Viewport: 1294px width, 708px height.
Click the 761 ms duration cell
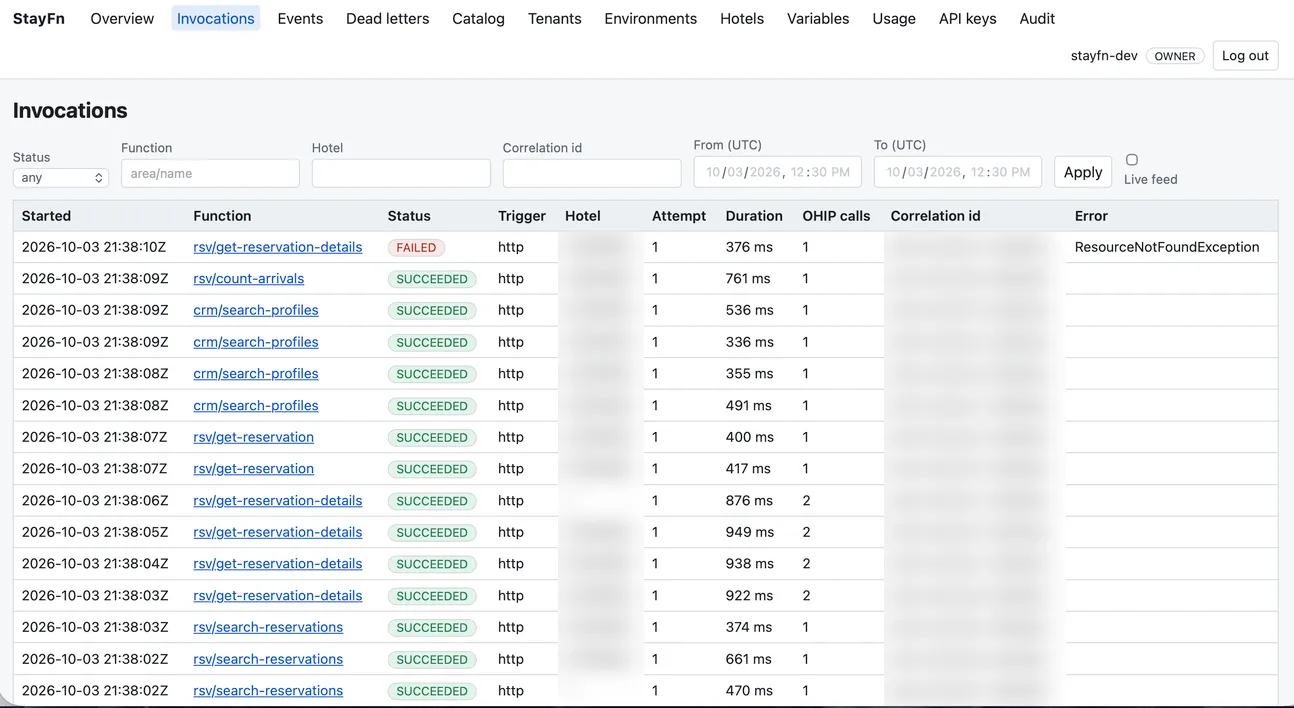748,278
